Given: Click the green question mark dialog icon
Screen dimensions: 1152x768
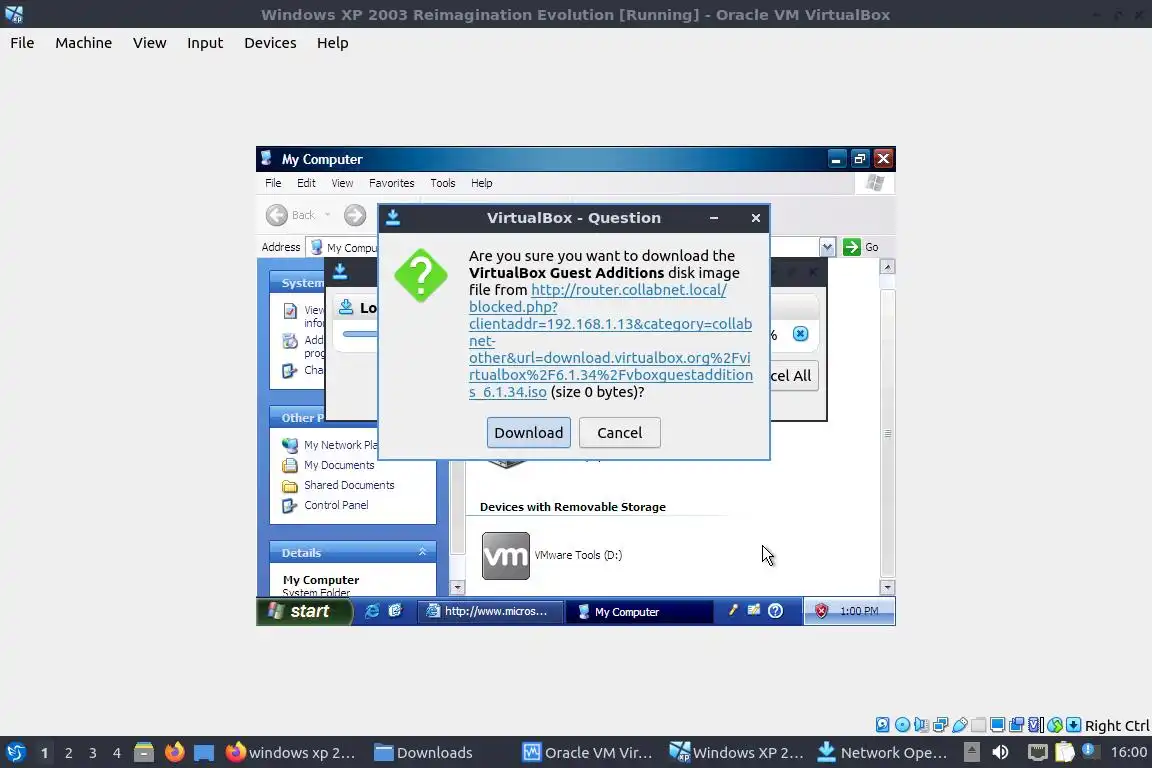Looking at the screenshot, I should pos(421,276).
